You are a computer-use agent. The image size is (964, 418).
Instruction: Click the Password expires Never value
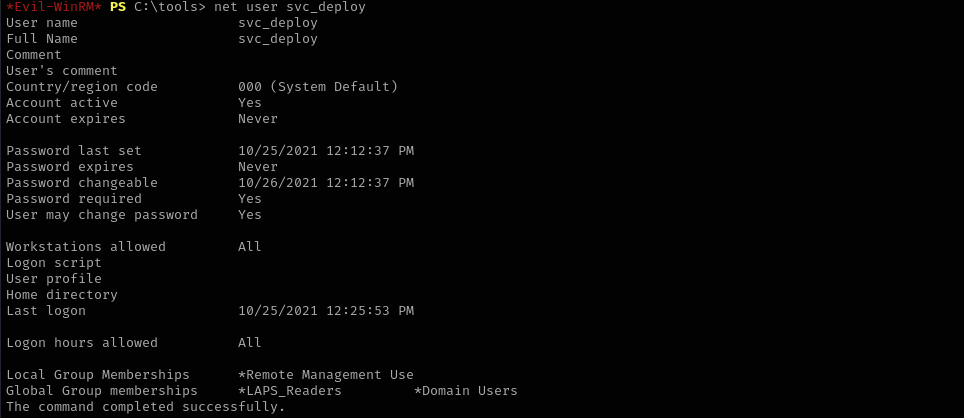click(x=258, y=167)
